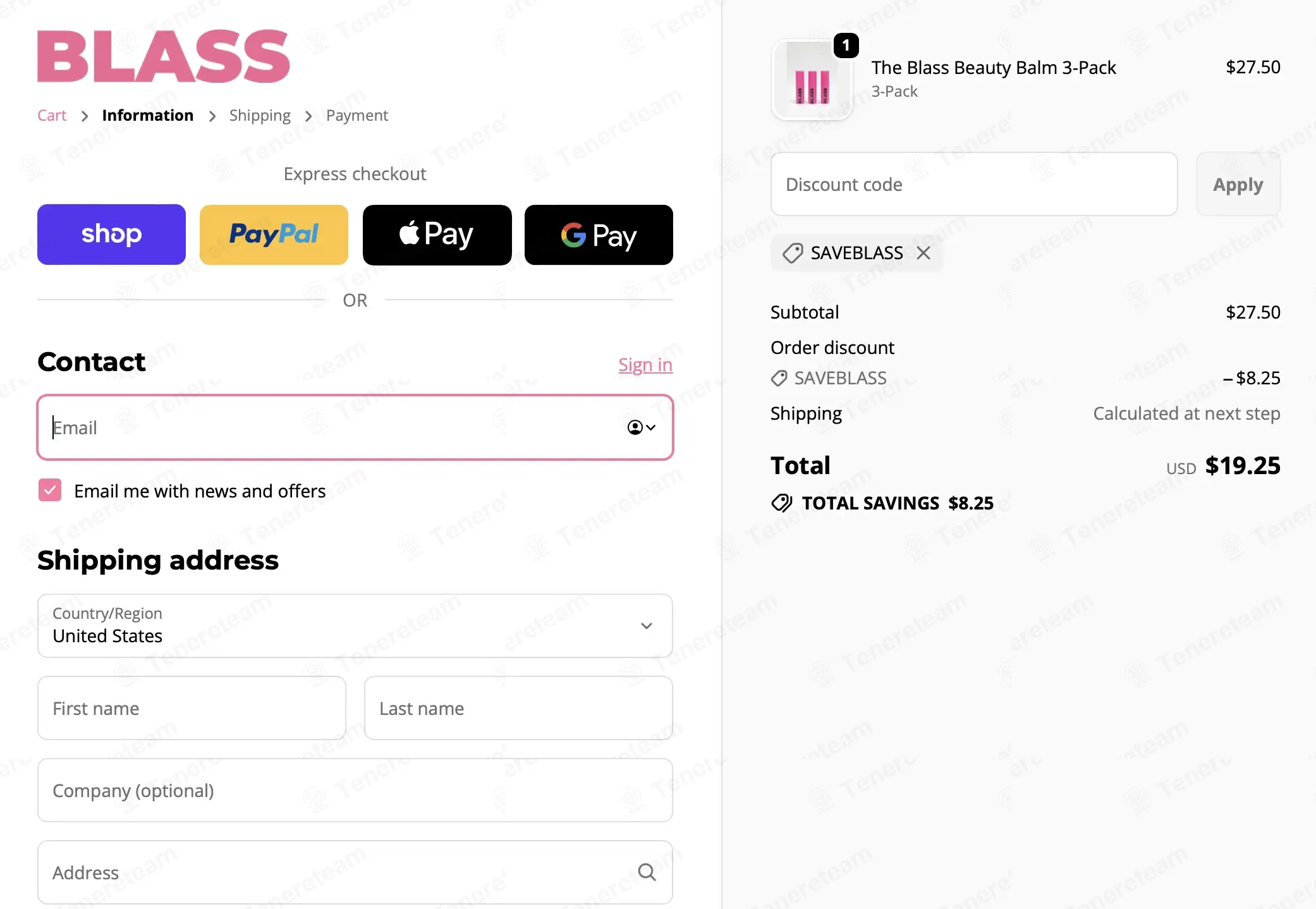Uncheck Email me with news and offers
The image size is (1316, 909).
50,491
